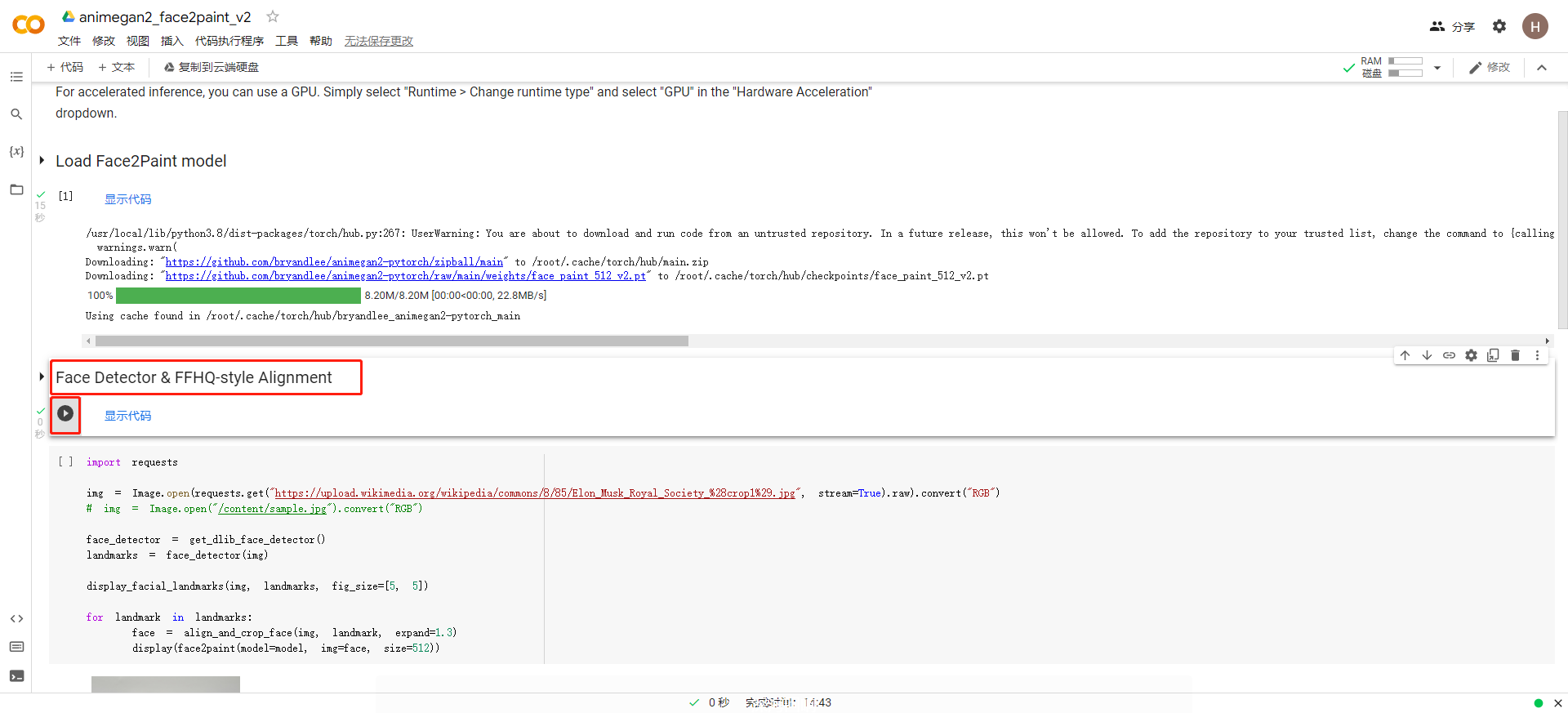The width and height of the screenshot is (1568, 713).
Task: Open the code snippets icon
Action: (16, 618)
